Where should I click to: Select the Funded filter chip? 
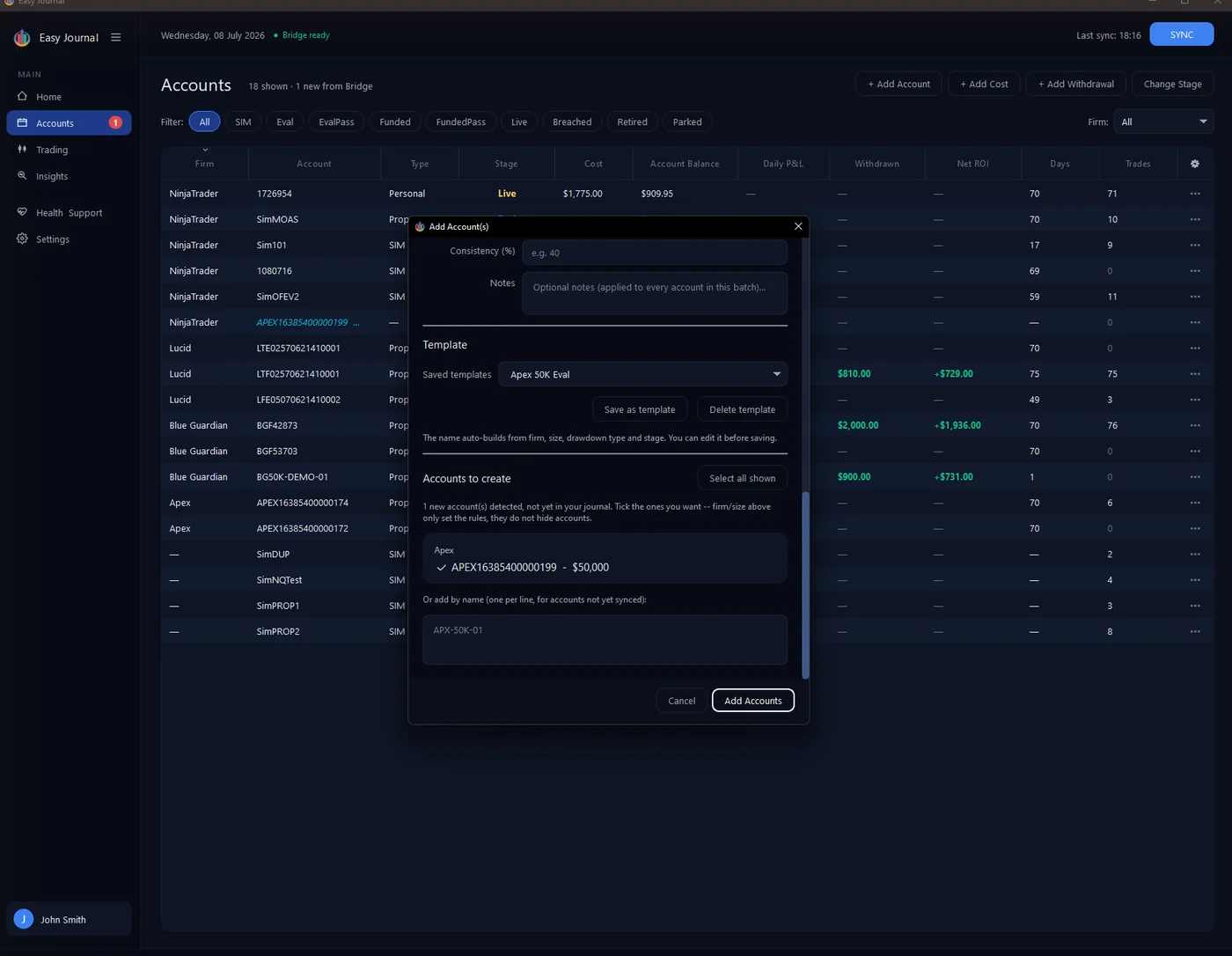click(x=395, y=121)
